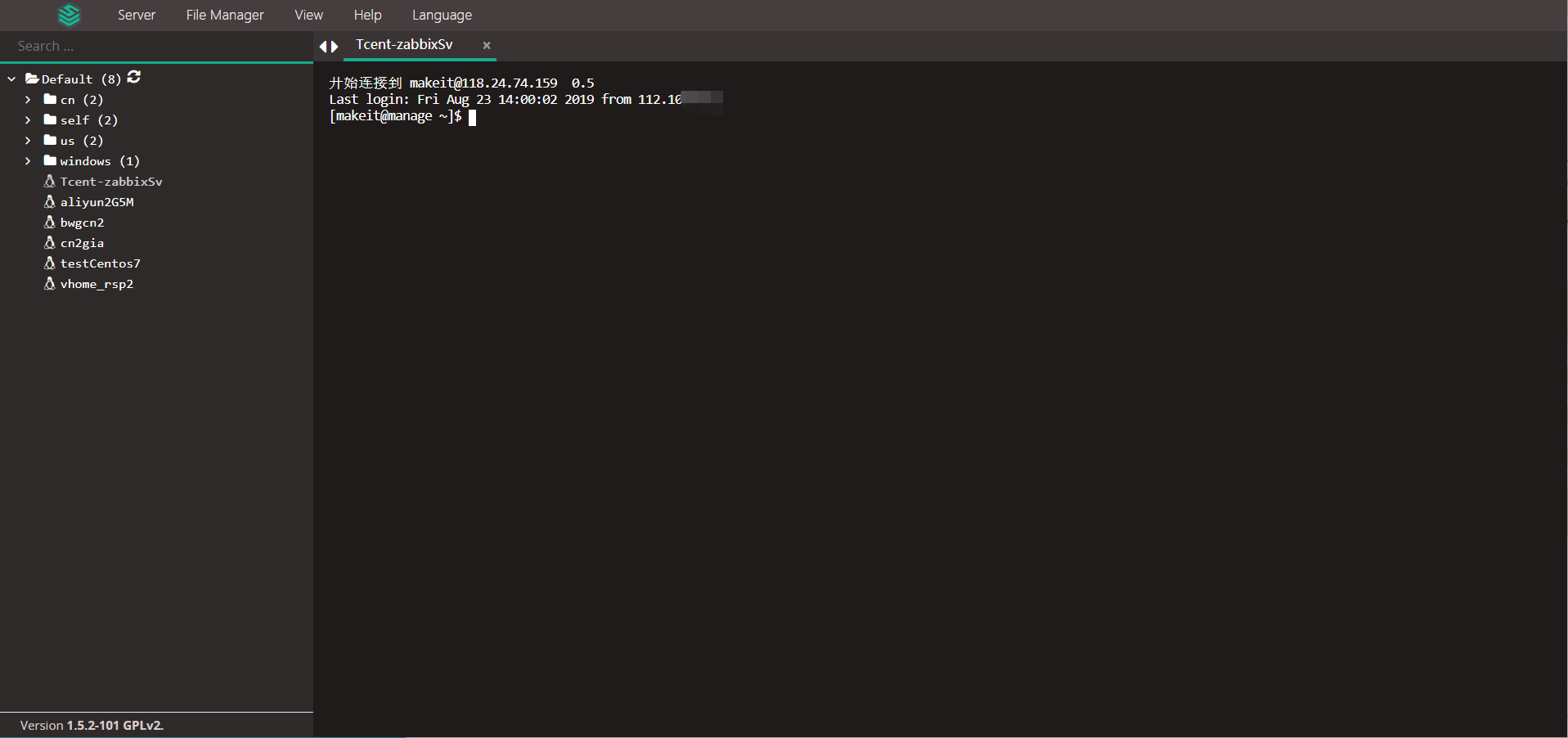This screenshot has height=738, width=1568.
Task: Click the Linux icon next to cn2gia
Action: tap(50, 242)
